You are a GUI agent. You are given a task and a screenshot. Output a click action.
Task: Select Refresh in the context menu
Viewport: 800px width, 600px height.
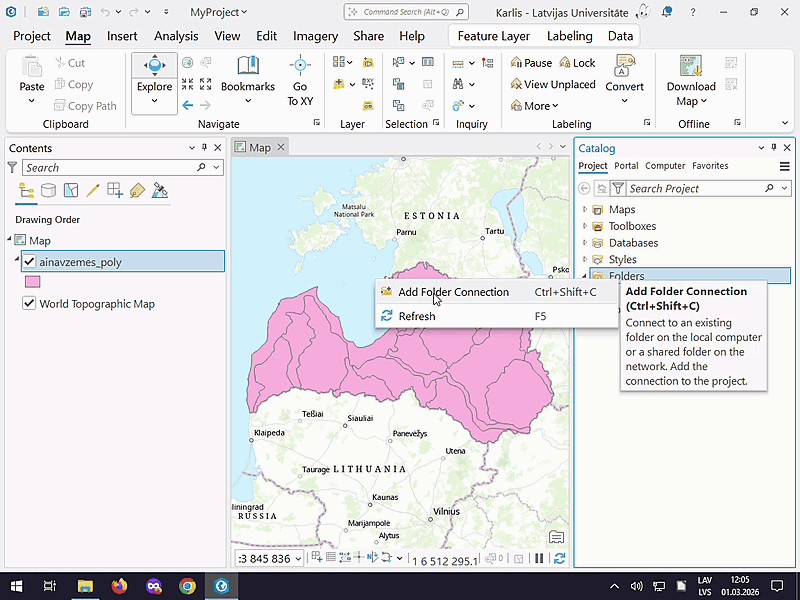[x=417, y=316]
